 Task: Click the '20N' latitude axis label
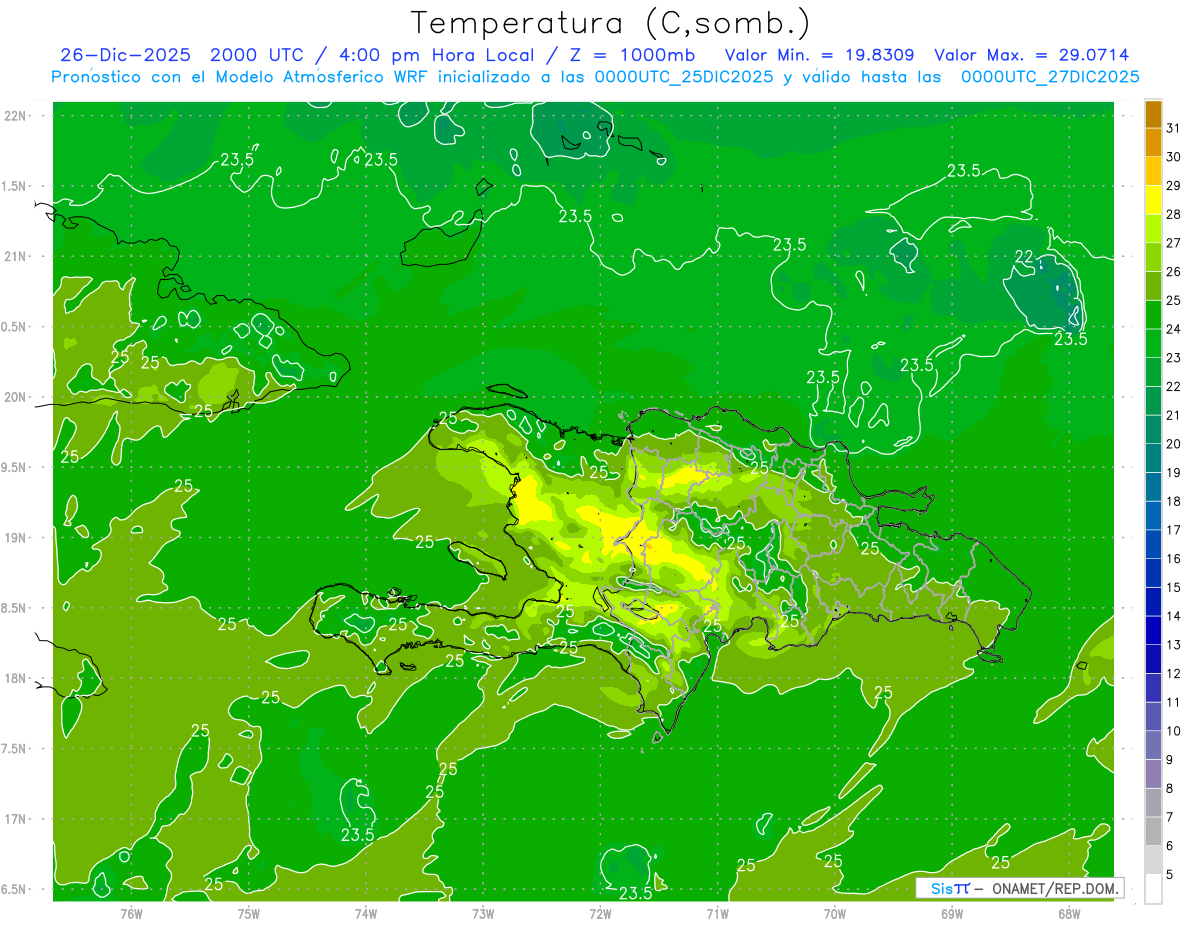click(17, 397)
